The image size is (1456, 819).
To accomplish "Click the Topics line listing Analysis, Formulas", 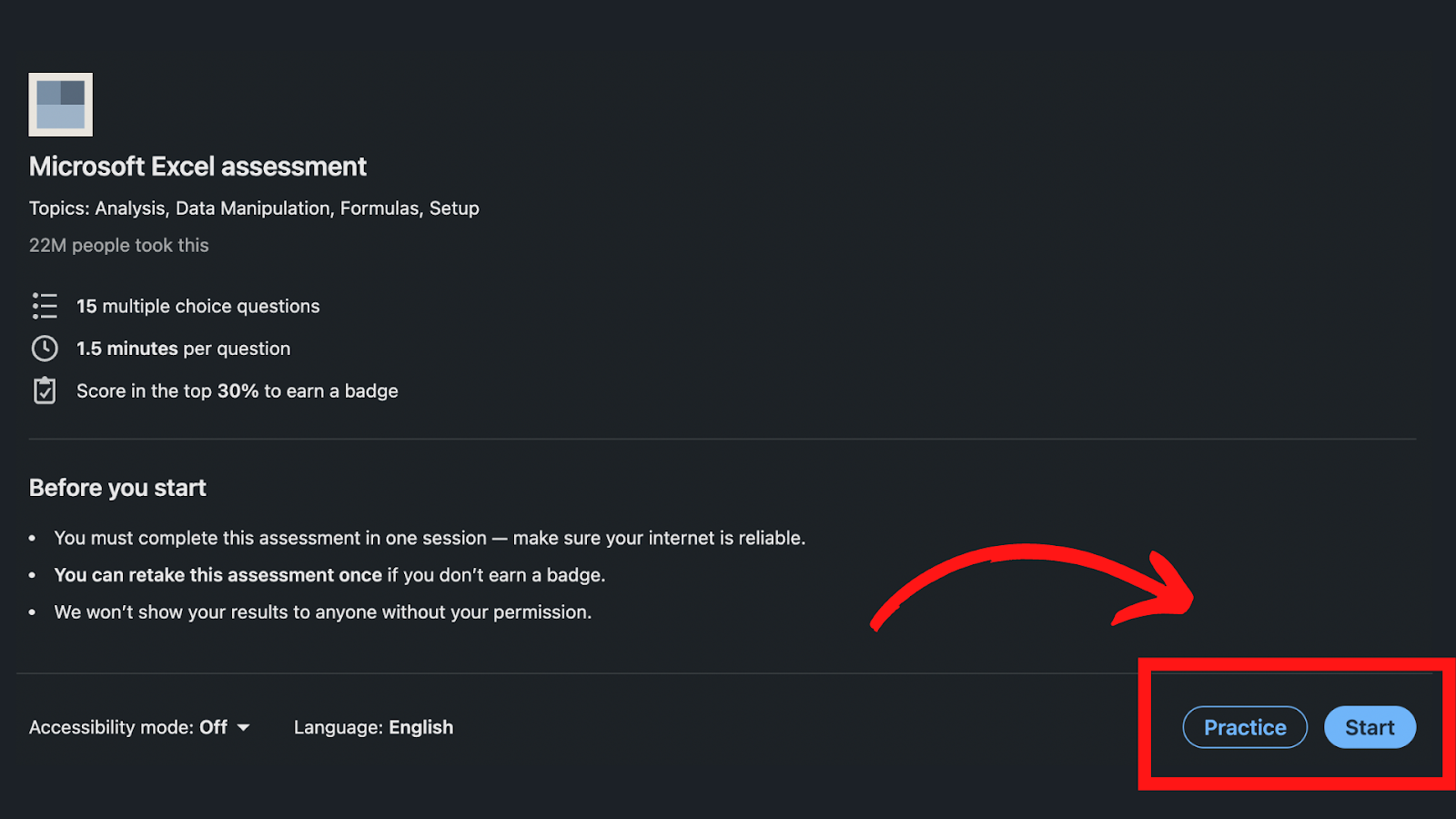I will (254, 208).
